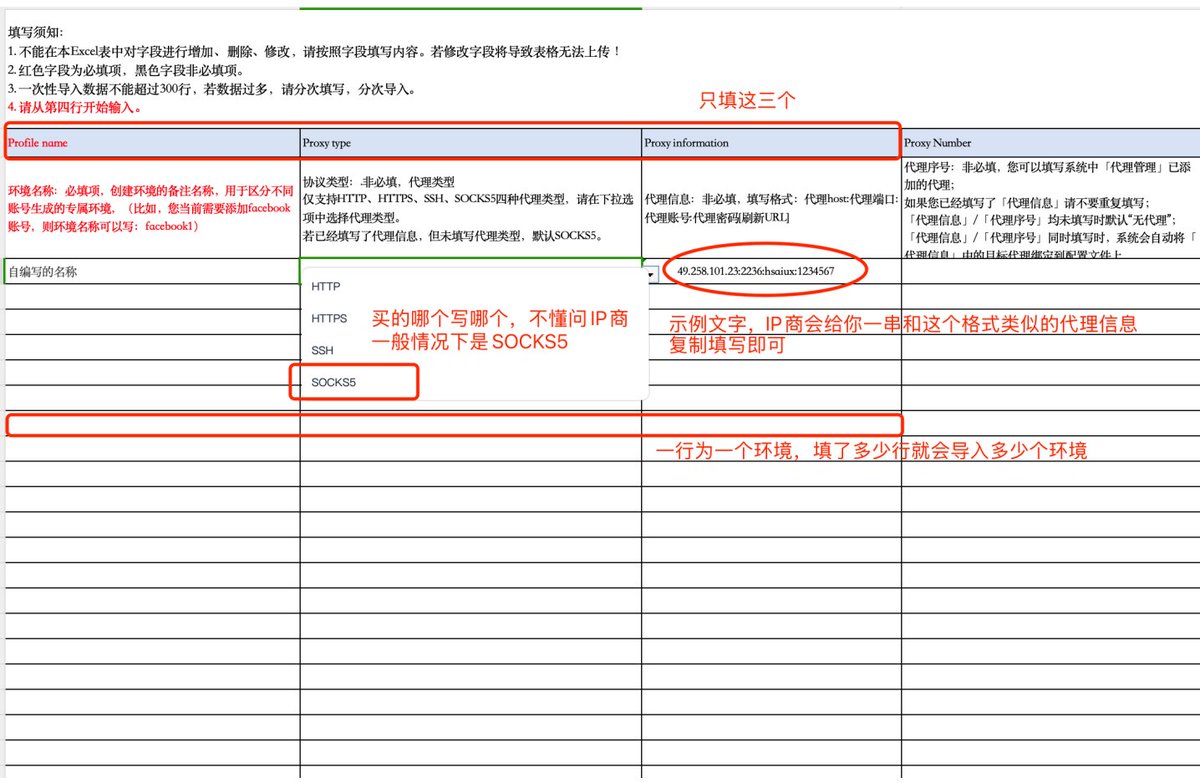The width and height of the screenshot is (1200, 783).
Task: Click the red 环境名称 description cell
Action: pos(152,208)
